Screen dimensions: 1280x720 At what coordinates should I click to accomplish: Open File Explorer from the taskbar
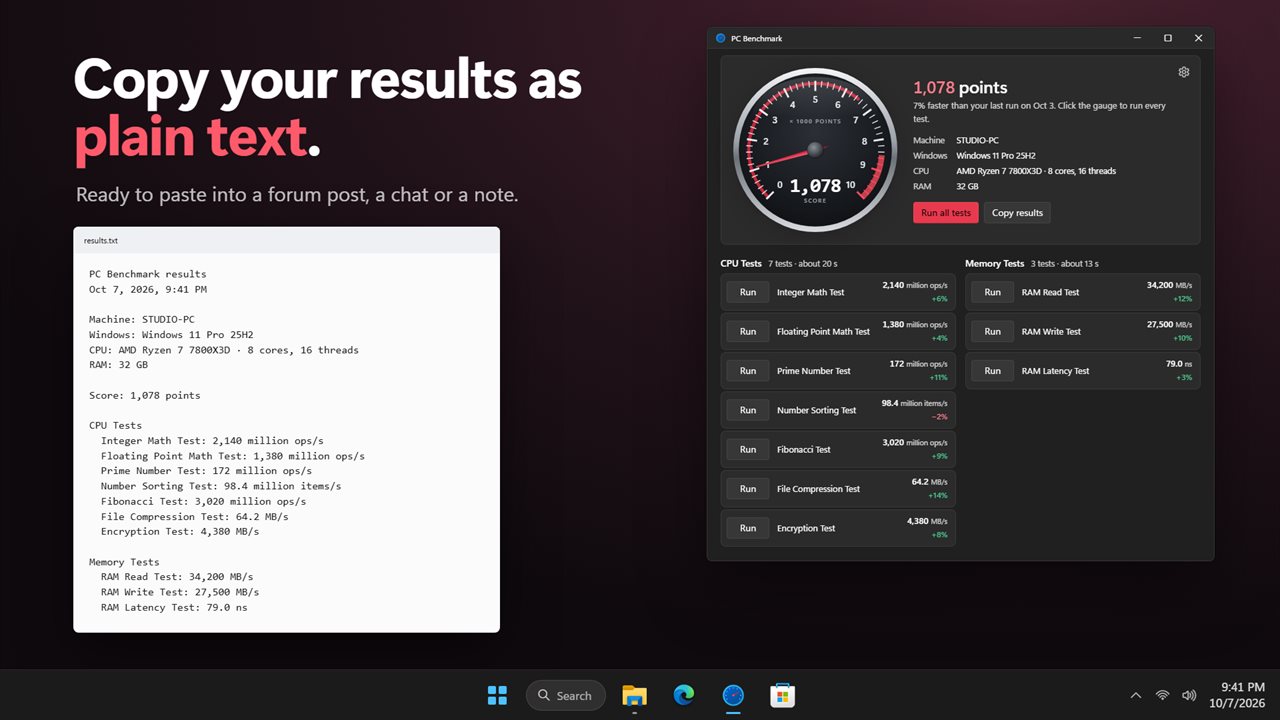634,695
